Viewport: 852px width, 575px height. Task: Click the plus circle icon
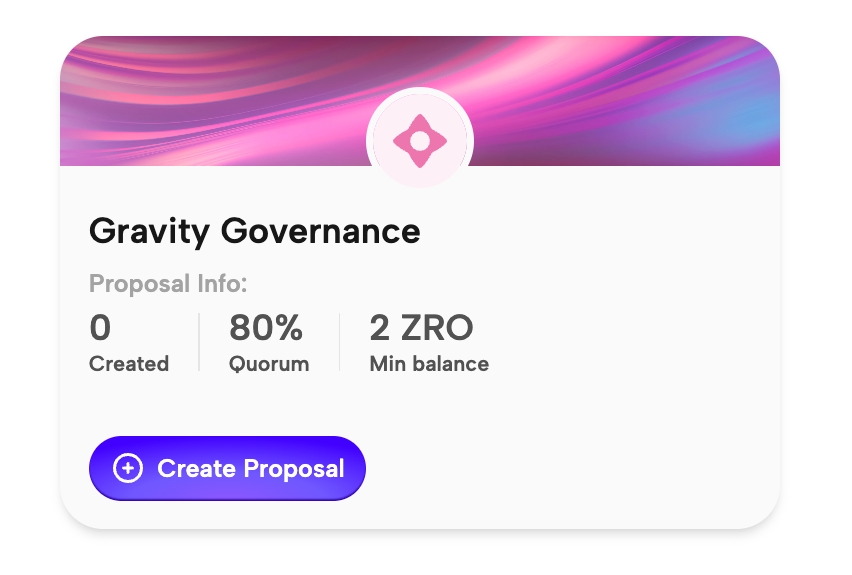(128, 468)
